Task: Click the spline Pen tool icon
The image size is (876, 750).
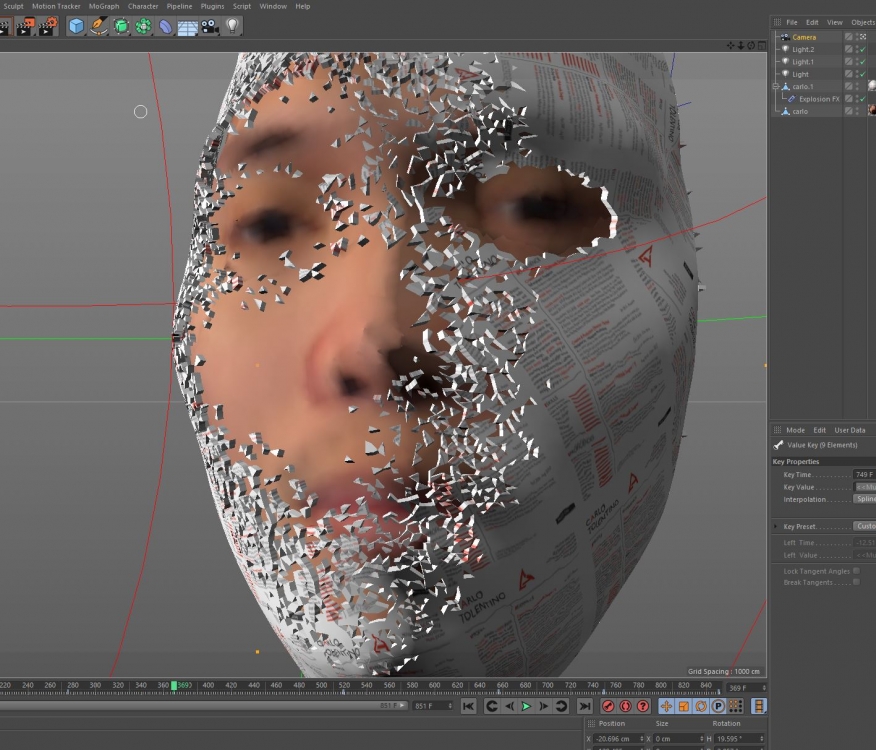Action: point(98,26)
